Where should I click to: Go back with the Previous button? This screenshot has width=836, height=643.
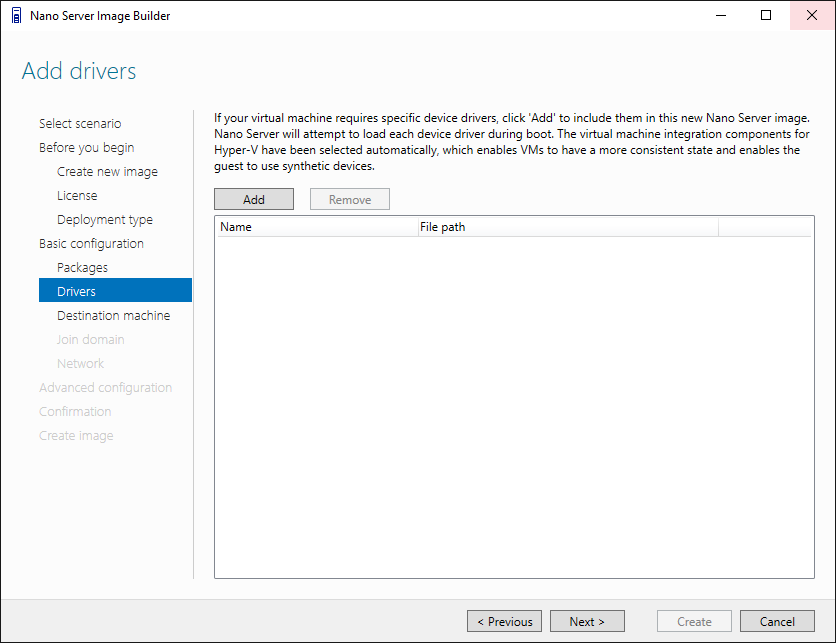pyautogui.click(x=504, y=622)
